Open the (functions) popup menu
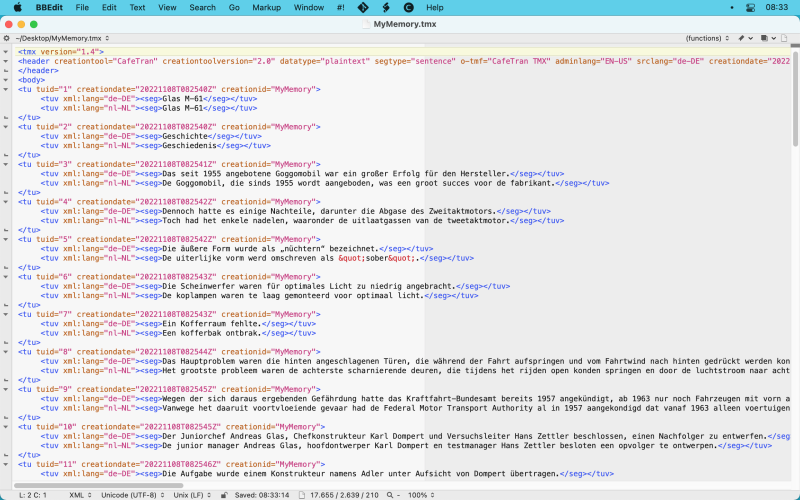 click(x=707, y=38)
